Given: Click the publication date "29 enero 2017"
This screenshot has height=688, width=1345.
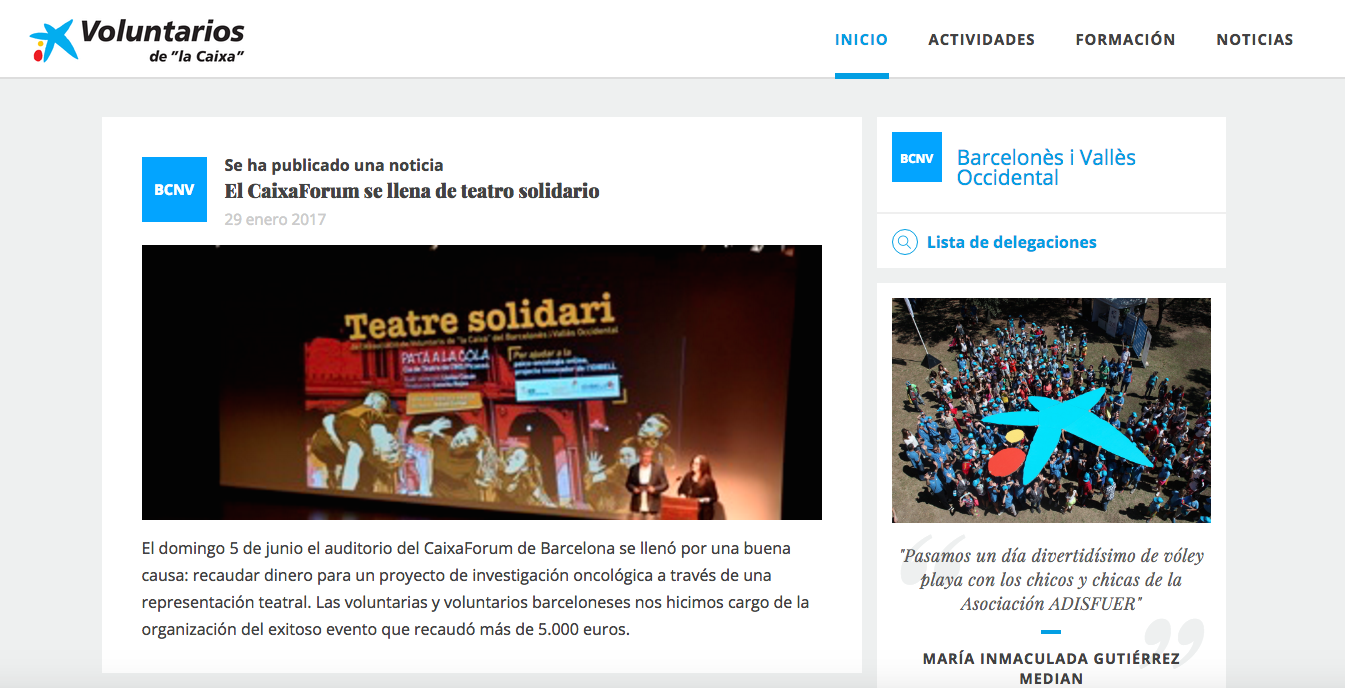Looking at the screenshot, I should tap(274, 218).
